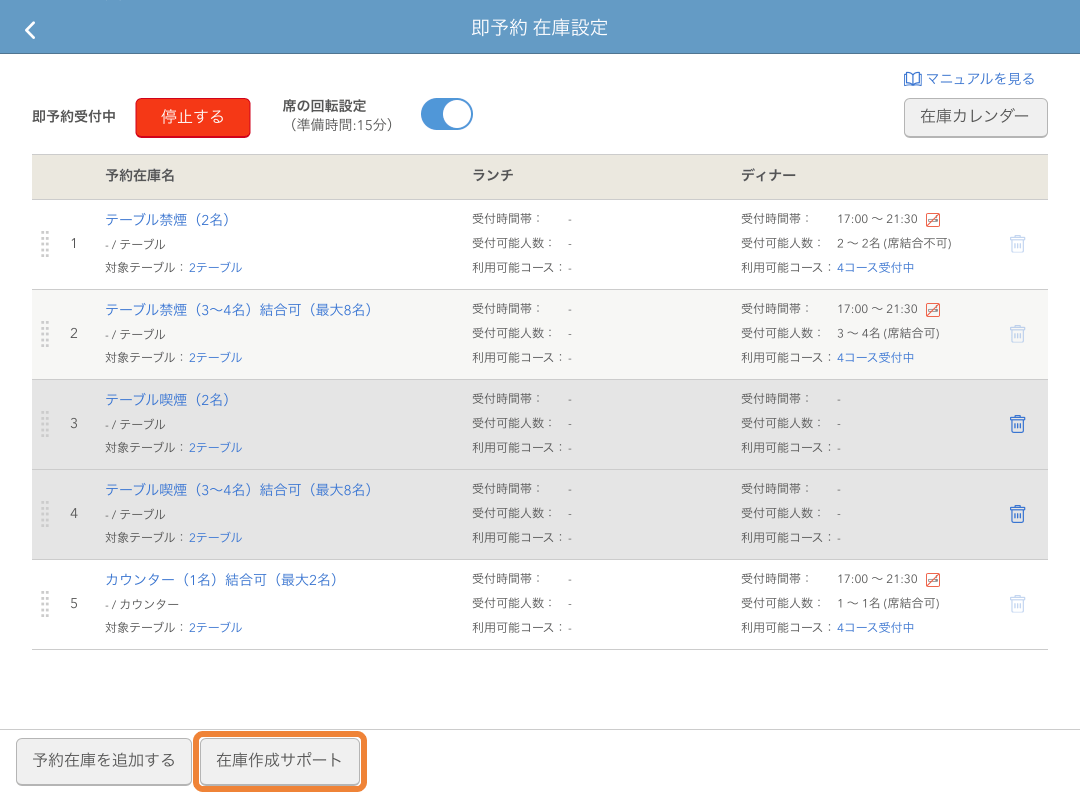Toggle the 席の回転設定 switch

click(446, 114)
